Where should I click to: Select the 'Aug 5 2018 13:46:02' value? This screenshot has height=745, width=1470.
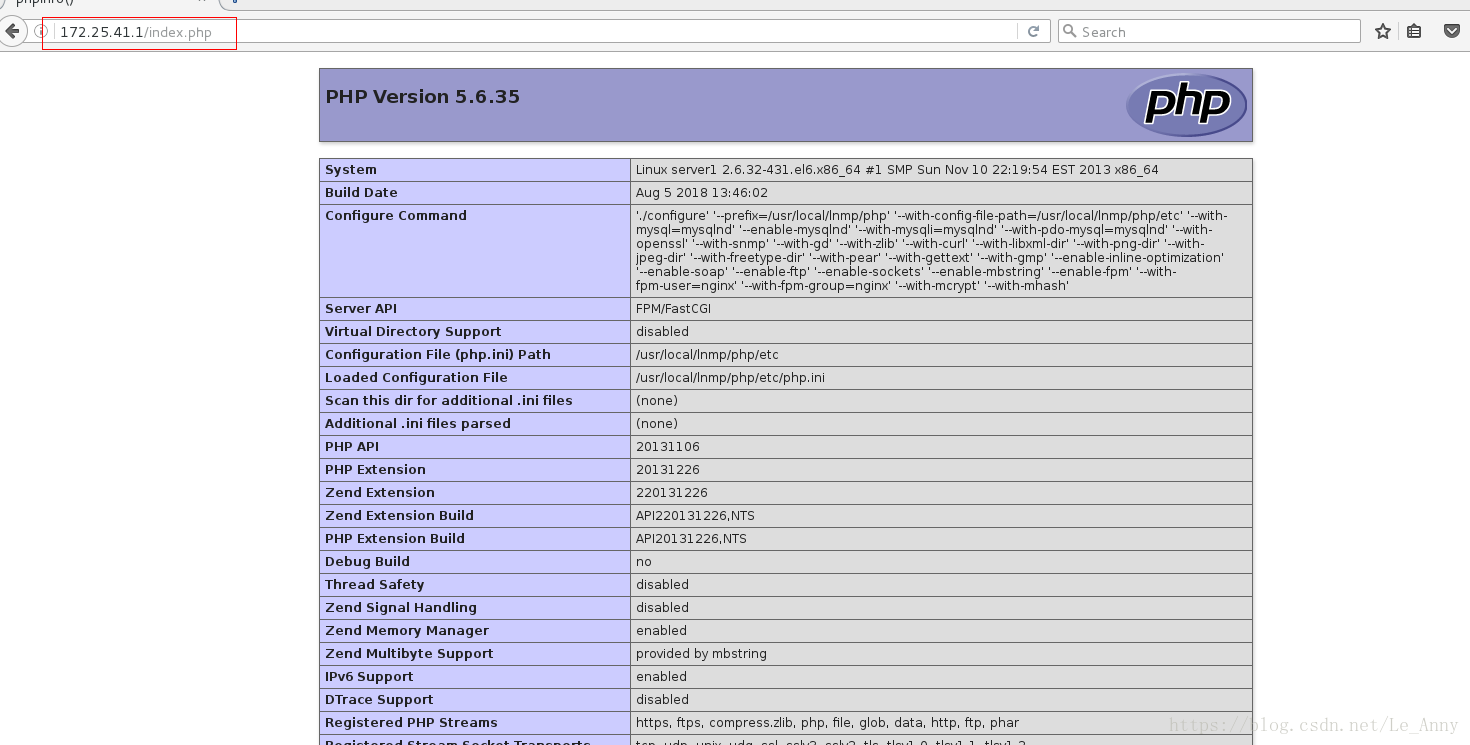pos(702,193)
